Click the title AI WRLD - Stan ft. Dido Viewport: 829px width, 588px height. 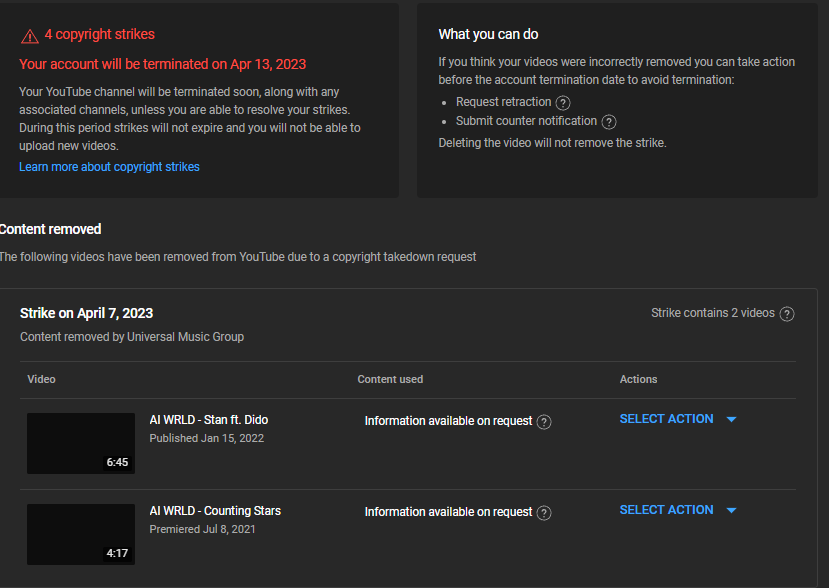point(209,420)
